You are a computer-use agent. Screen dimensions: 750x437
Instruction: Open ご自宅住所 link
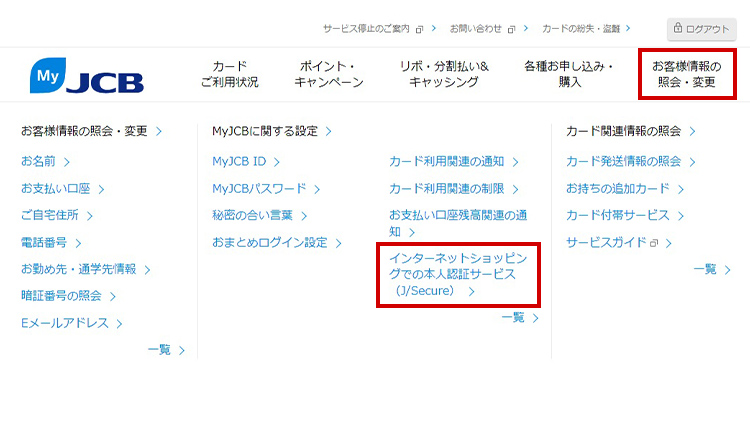click(50, 215)
